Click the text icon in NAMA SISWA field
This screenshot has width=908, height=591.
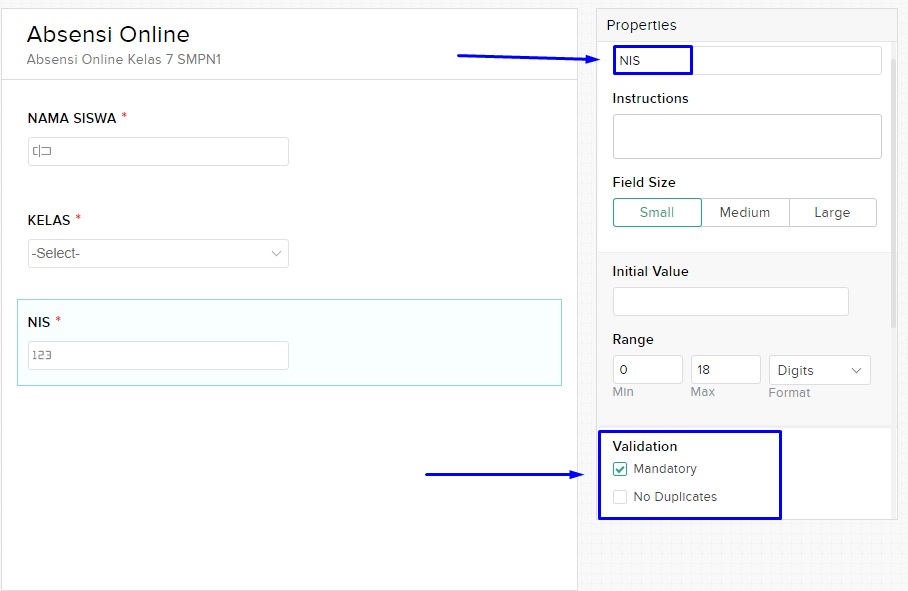coord(42,151)
